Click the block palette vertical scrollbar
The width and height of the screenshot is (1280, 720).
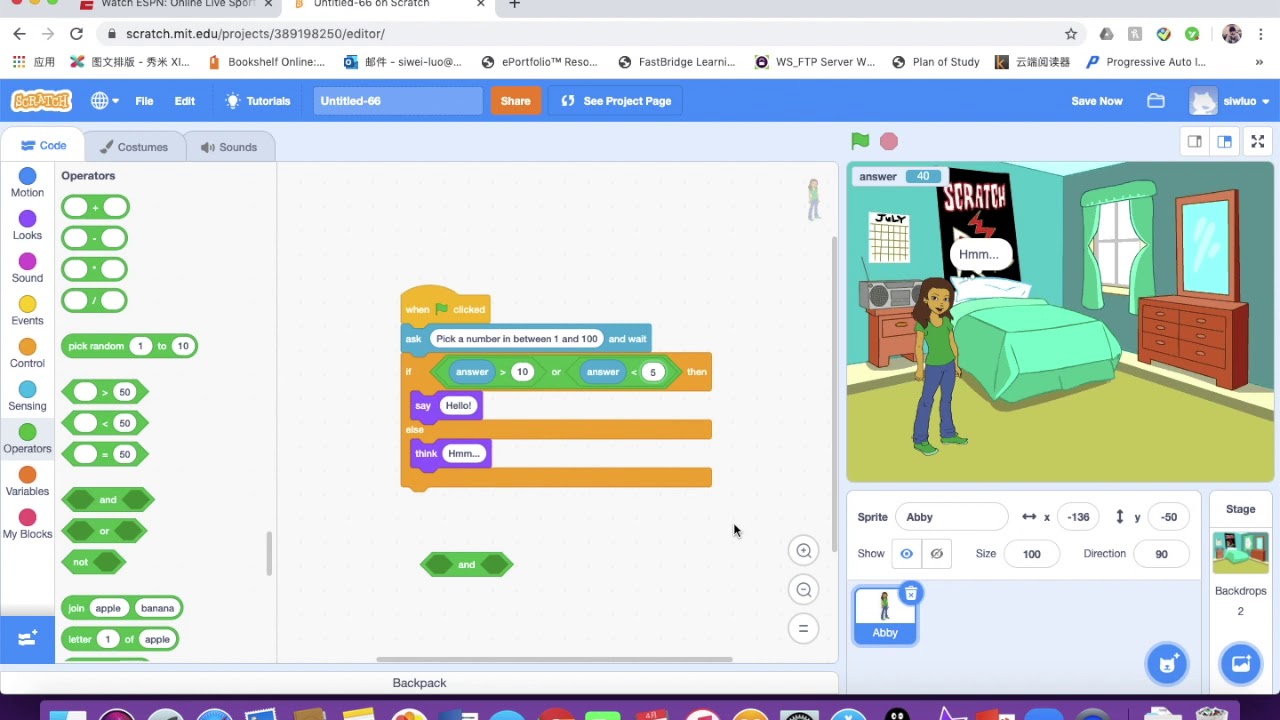click(x=268, y=553)
